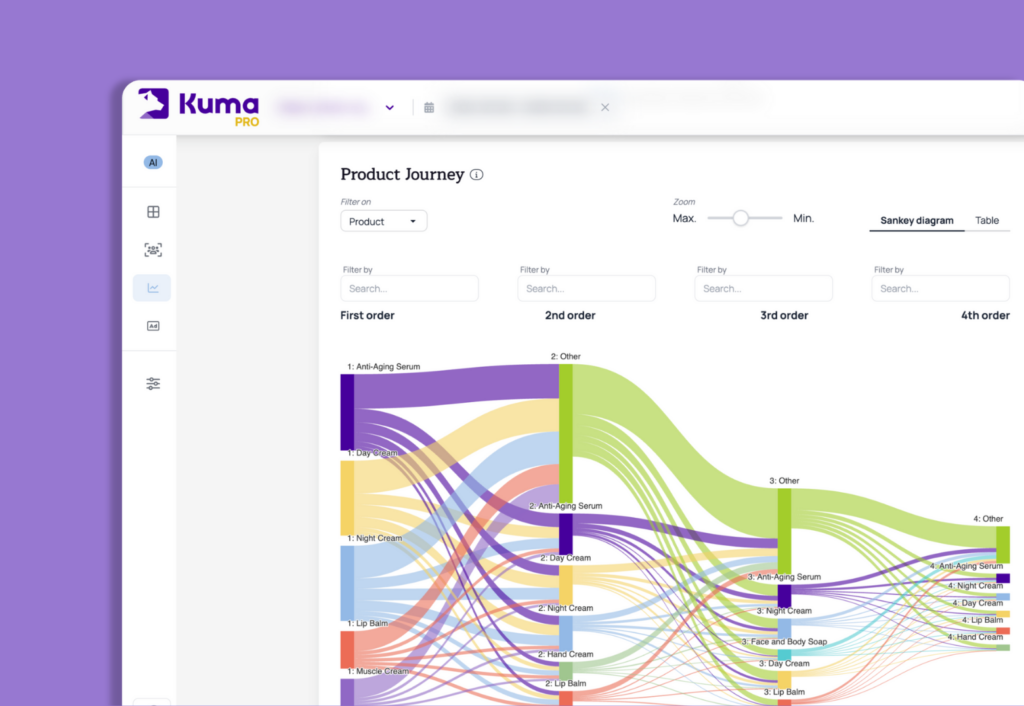The image size is (1024, 706).
Task: Focus the 2nd order search field
Action: [x=586, y=289]
